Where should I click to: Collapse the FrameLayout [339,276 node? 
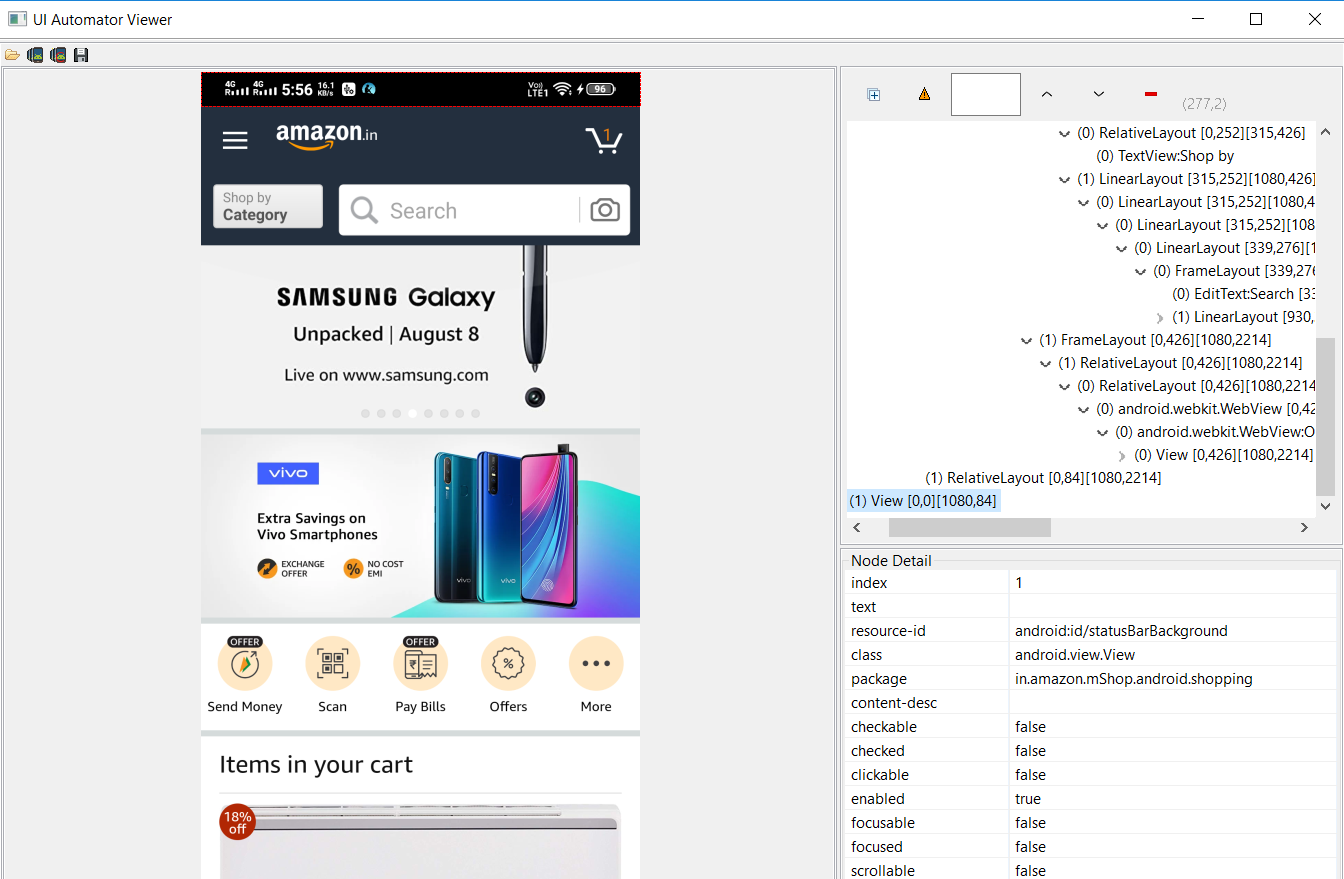point(1141,271)
